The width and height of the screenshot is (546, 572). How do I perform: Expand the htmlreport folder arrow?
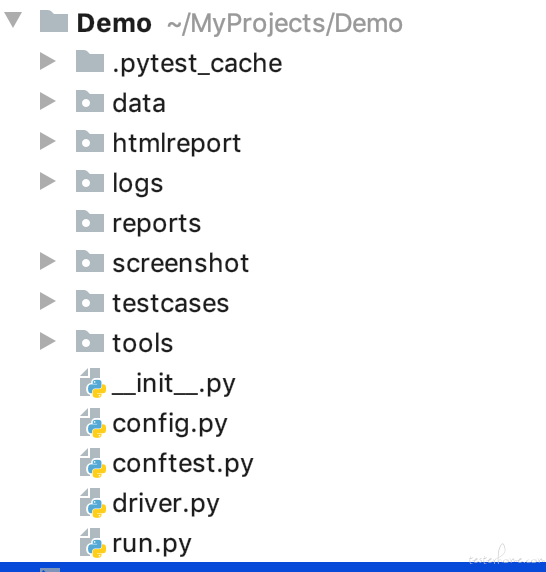pos(48,141)
